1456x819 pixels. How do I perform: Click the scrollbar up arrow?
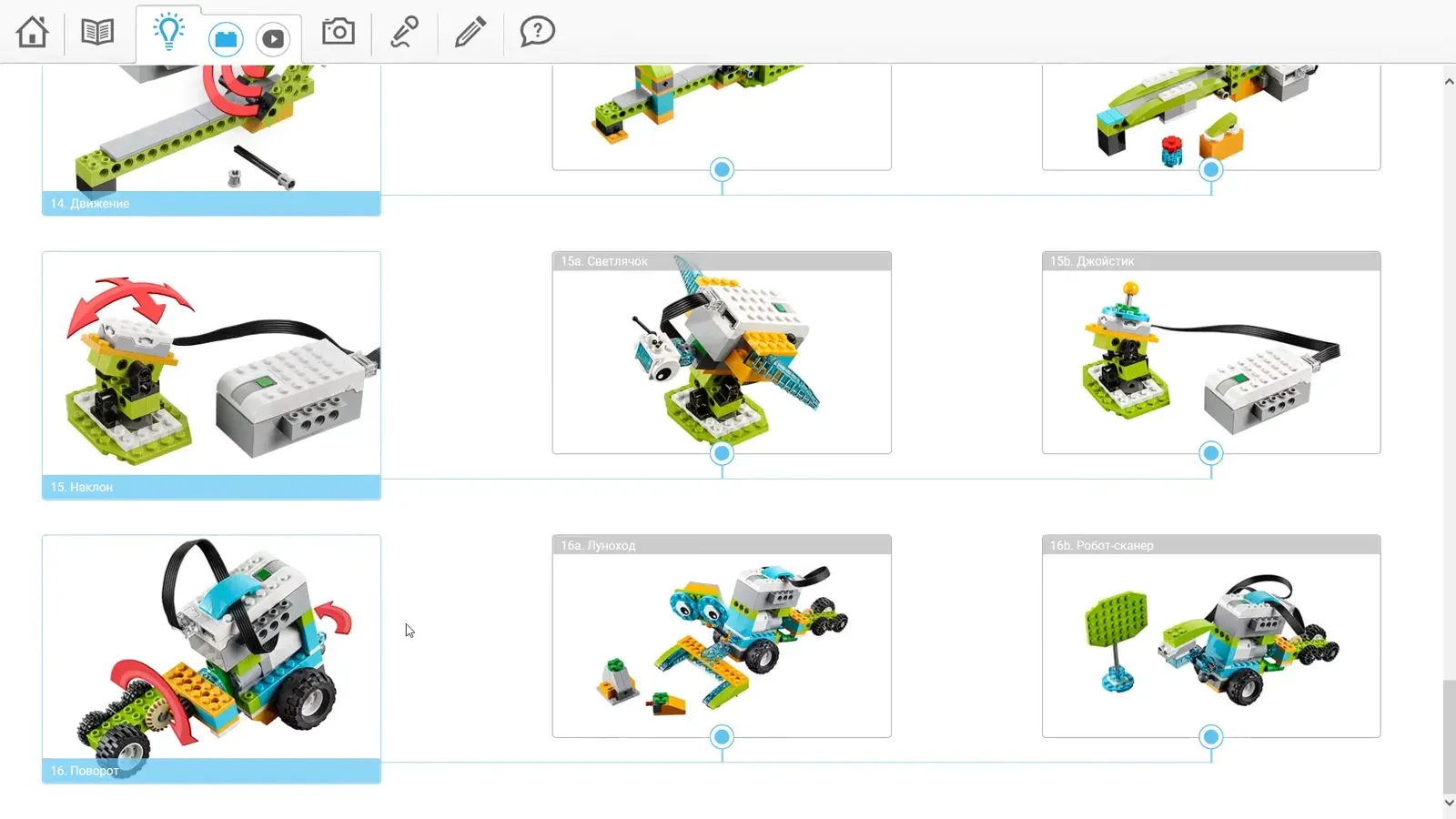point(1449,82)
